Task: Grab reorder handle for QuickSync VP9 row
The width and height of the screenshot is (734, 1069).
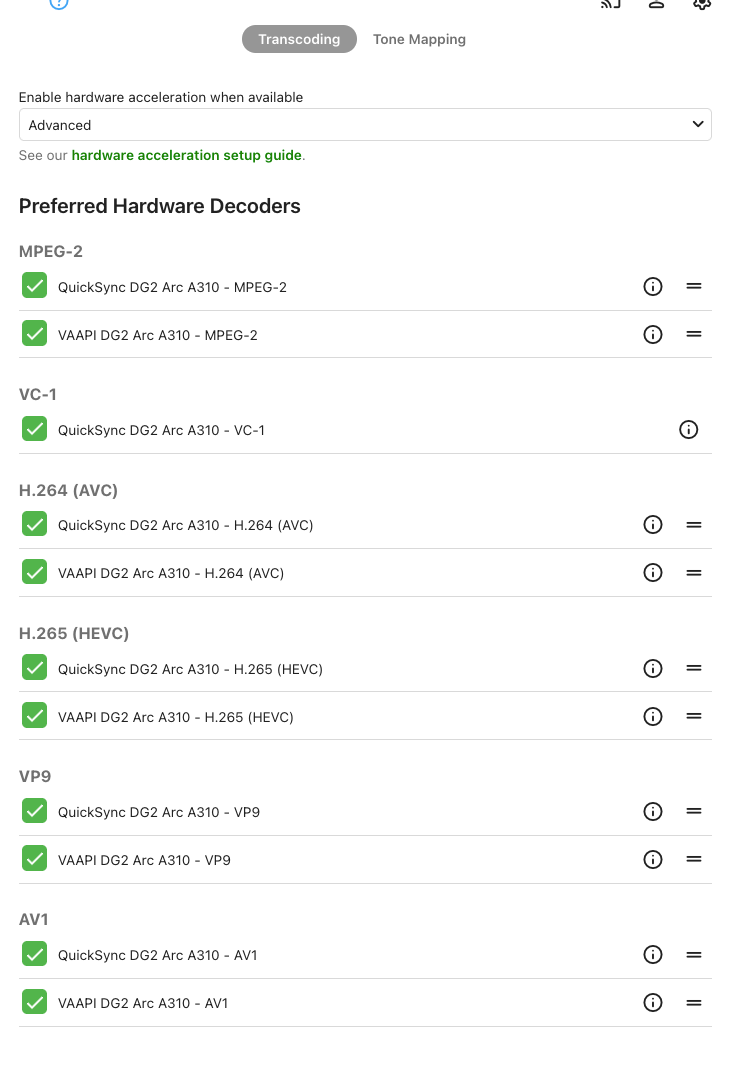Action: pos(693,811)
